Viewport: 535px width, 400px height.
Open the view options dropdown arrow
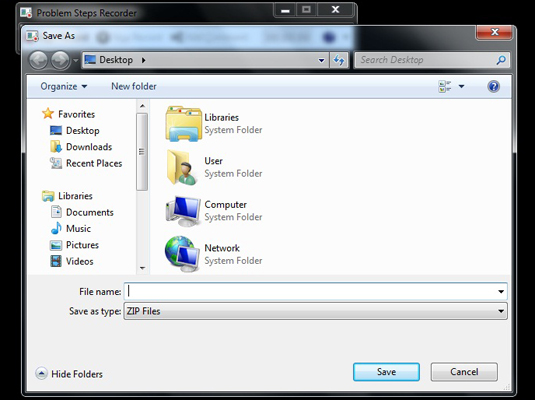point(461,86)
